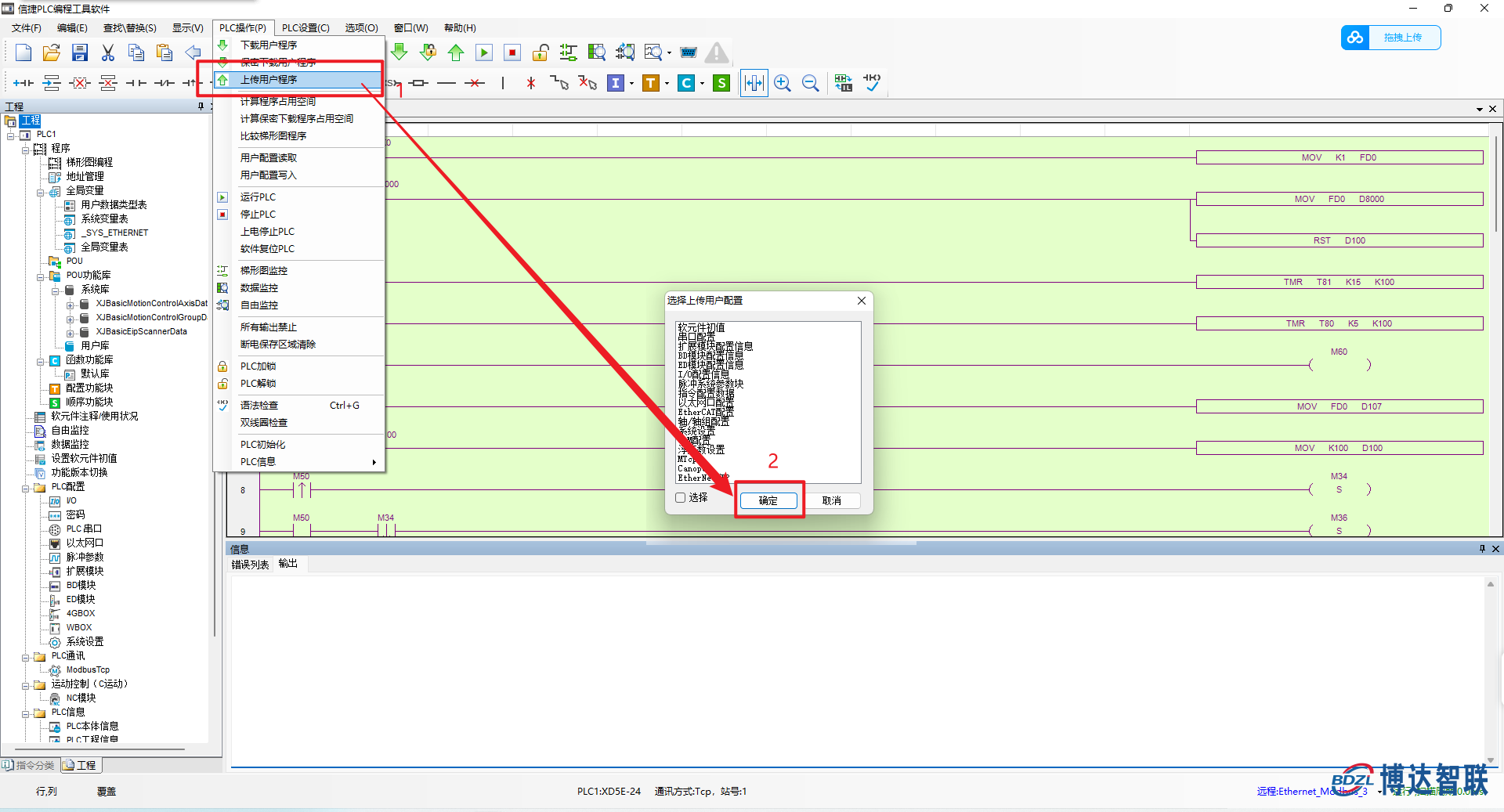Click the delete vertical line red asterisk icon
The width and height of the screenshot is (1504, 812).
pos(531,83)
